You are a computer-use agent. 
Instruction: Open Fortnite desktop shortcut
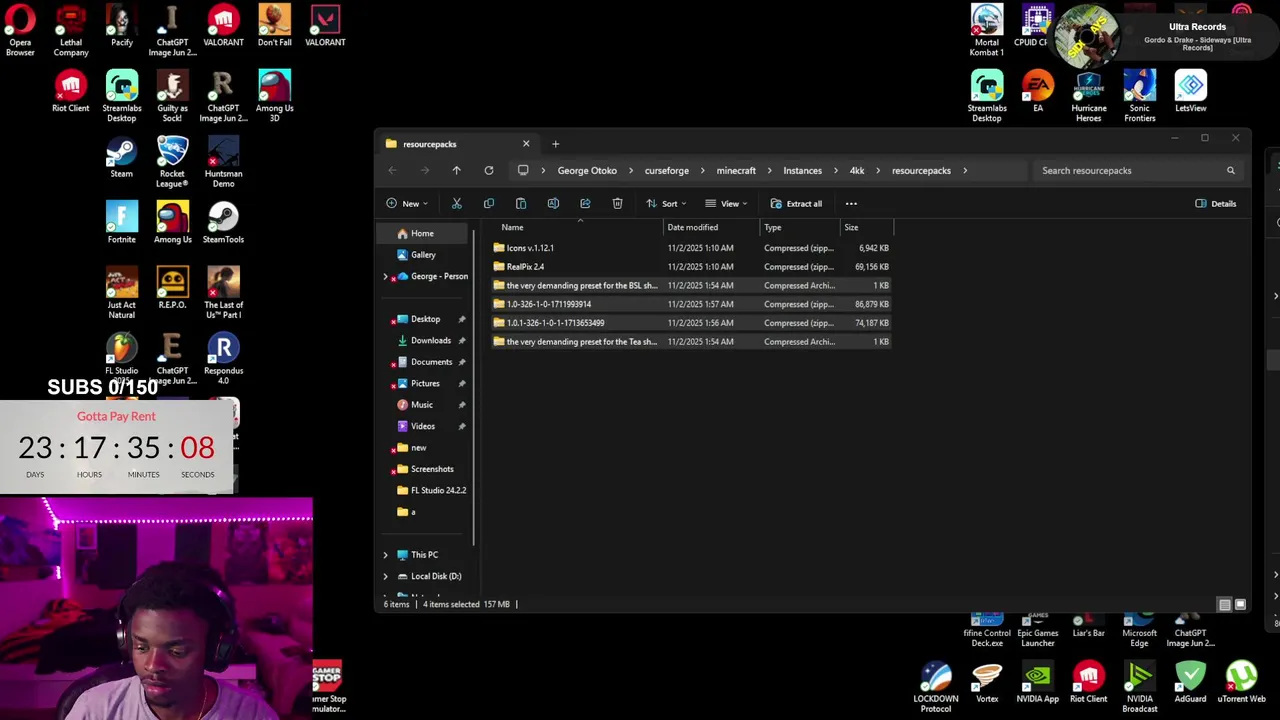pyautogui.click(x=121, y=223)
